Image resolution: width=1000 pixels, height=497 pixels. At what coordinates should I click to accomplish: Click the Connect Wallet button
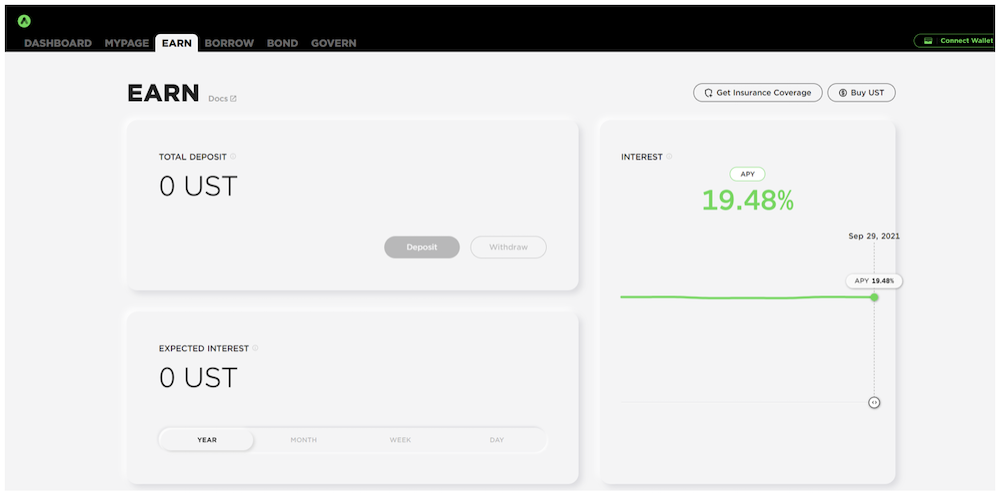[956, 41]
